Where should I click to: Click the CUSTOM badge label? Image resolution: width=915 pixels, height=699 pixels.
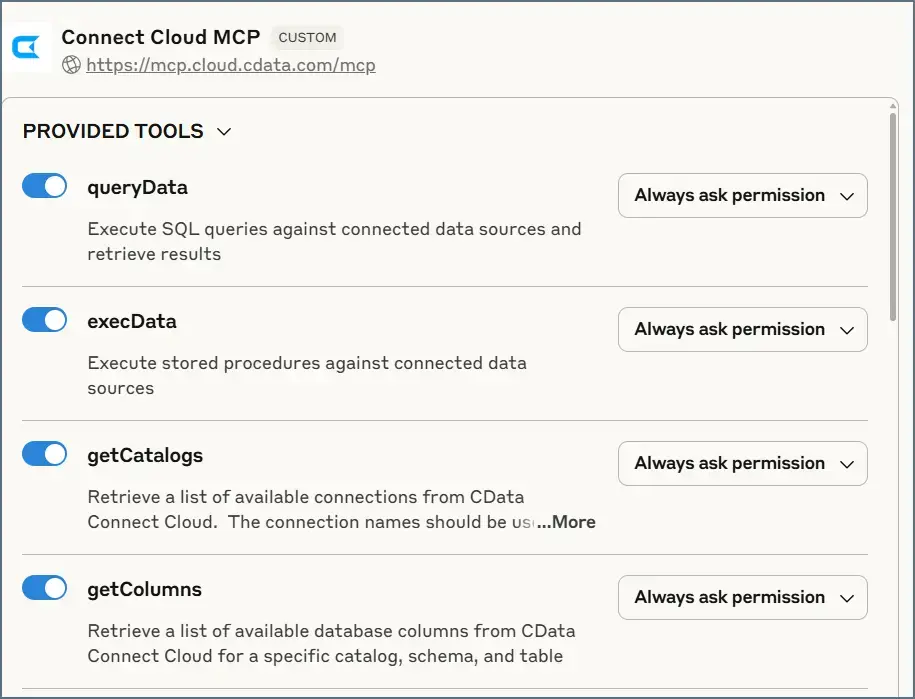tap(306, 37)
